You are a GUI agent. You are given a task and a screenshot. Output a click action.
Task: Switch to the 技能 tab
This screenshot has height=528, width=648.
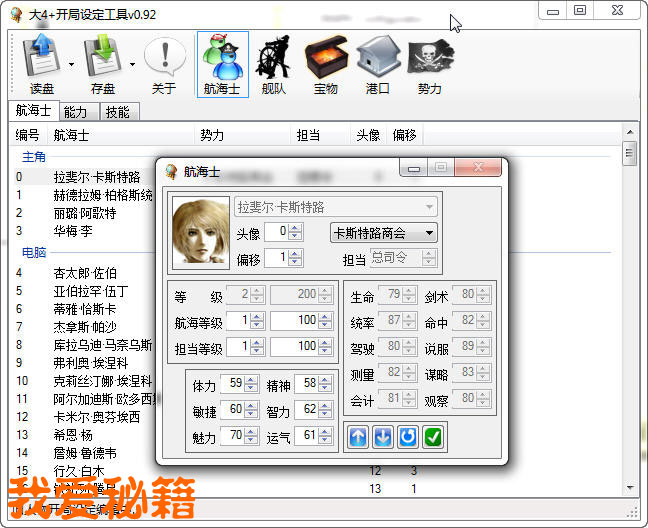[x=117, y=112]
